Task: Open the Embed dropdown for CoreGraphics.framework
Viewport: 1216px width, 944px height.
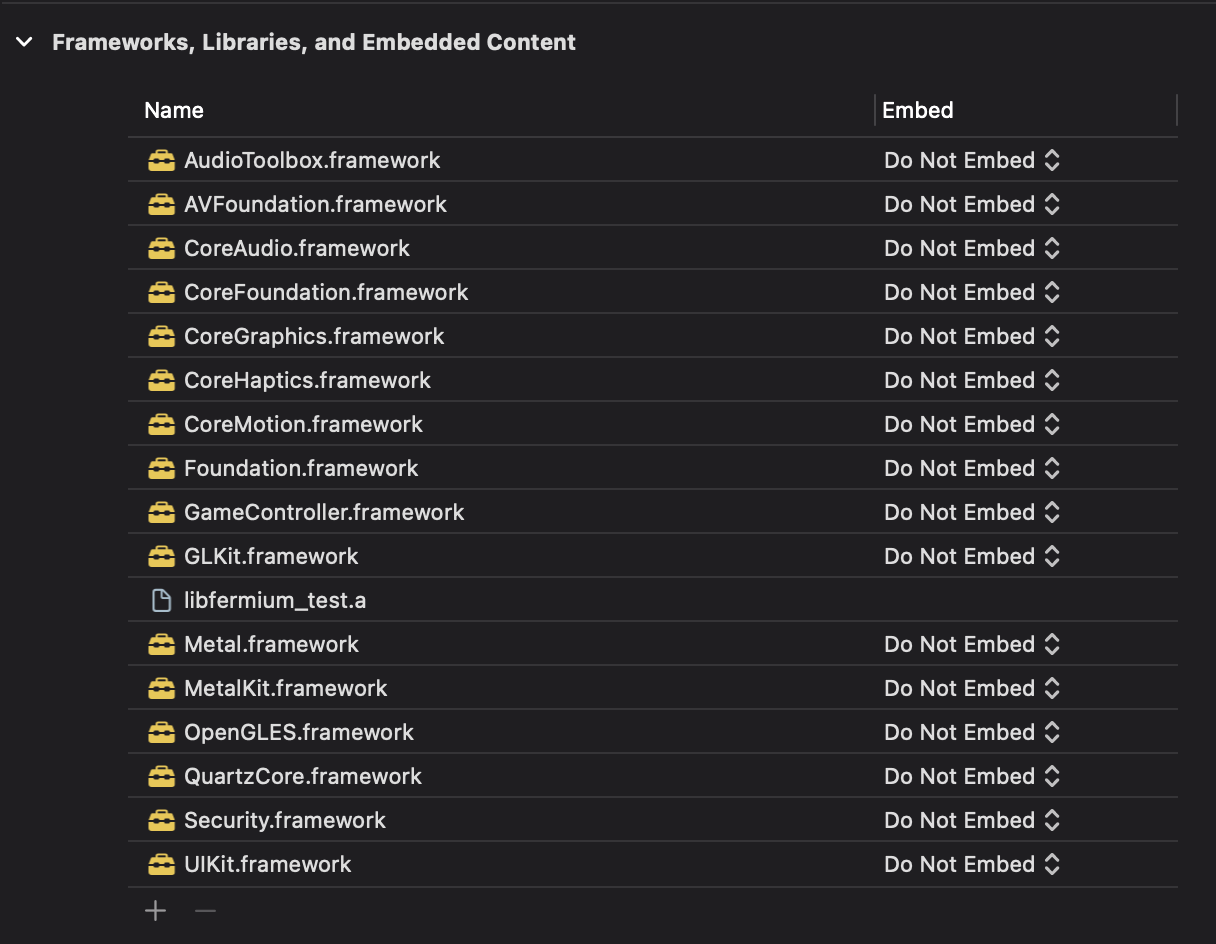Action: [x=1051, y=336]
